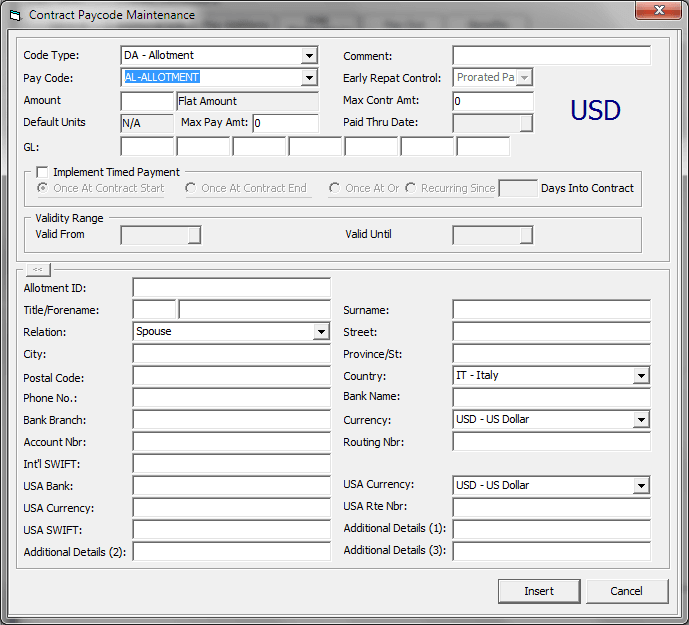Click the first GL segment box
The width and height of the screenshot is (689, 625).
tap(147, 146)
